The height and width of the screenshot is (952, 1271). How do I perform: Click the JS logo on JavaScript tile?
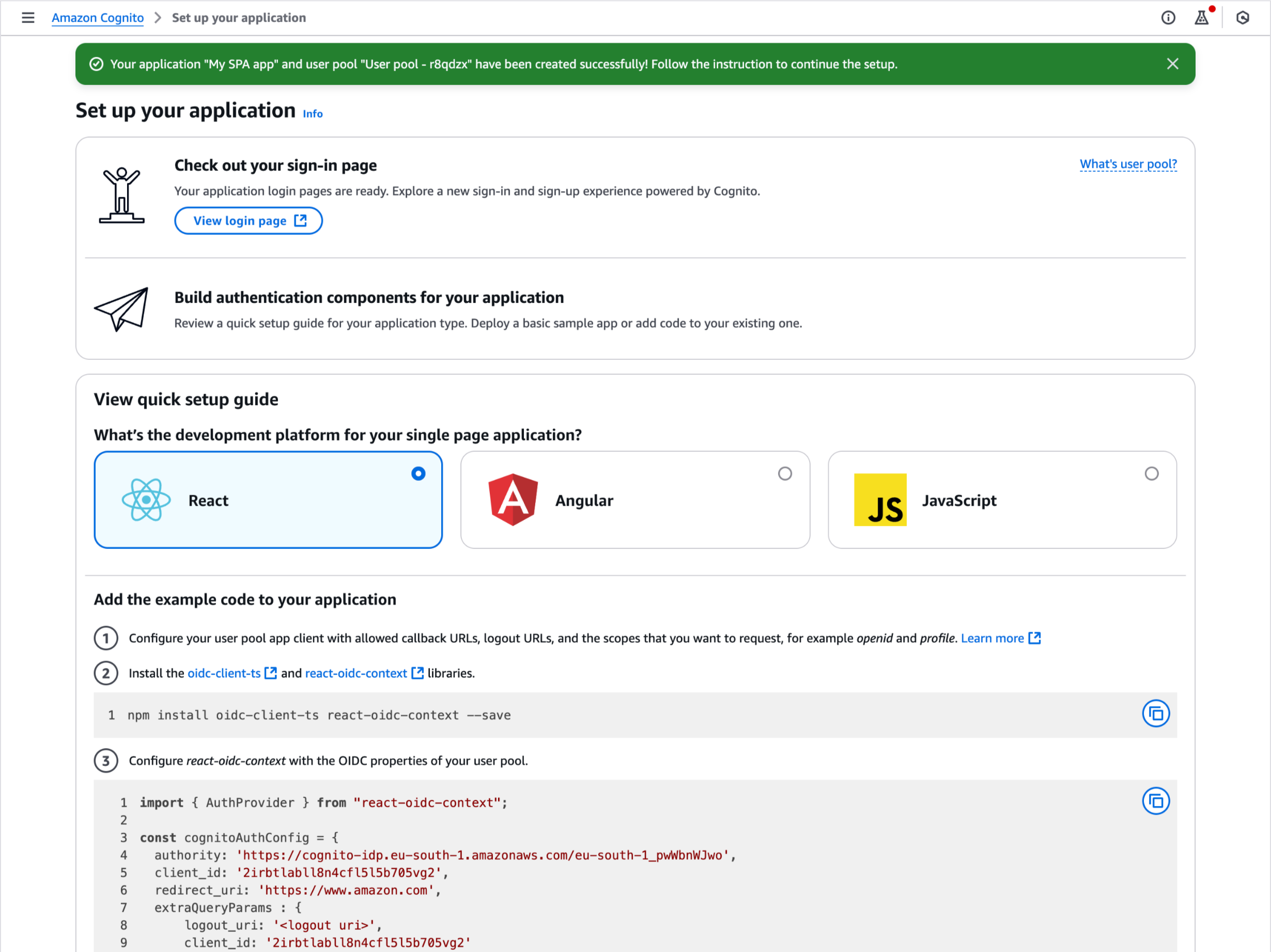pos(880,500)
